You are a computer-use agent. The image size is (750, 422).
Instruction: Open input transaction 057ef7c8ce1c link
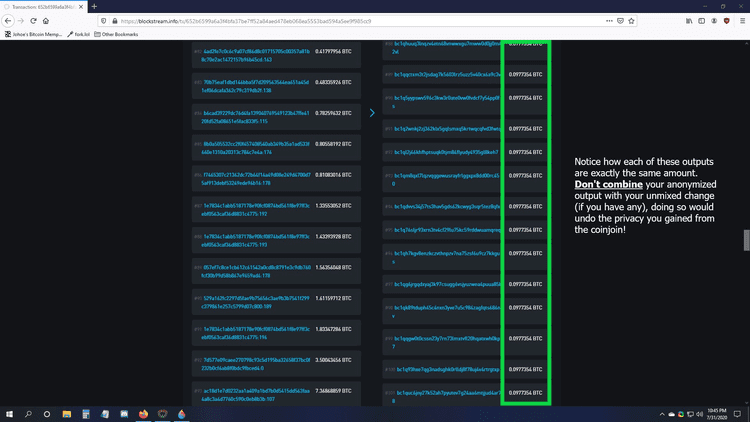pos(255,271)
